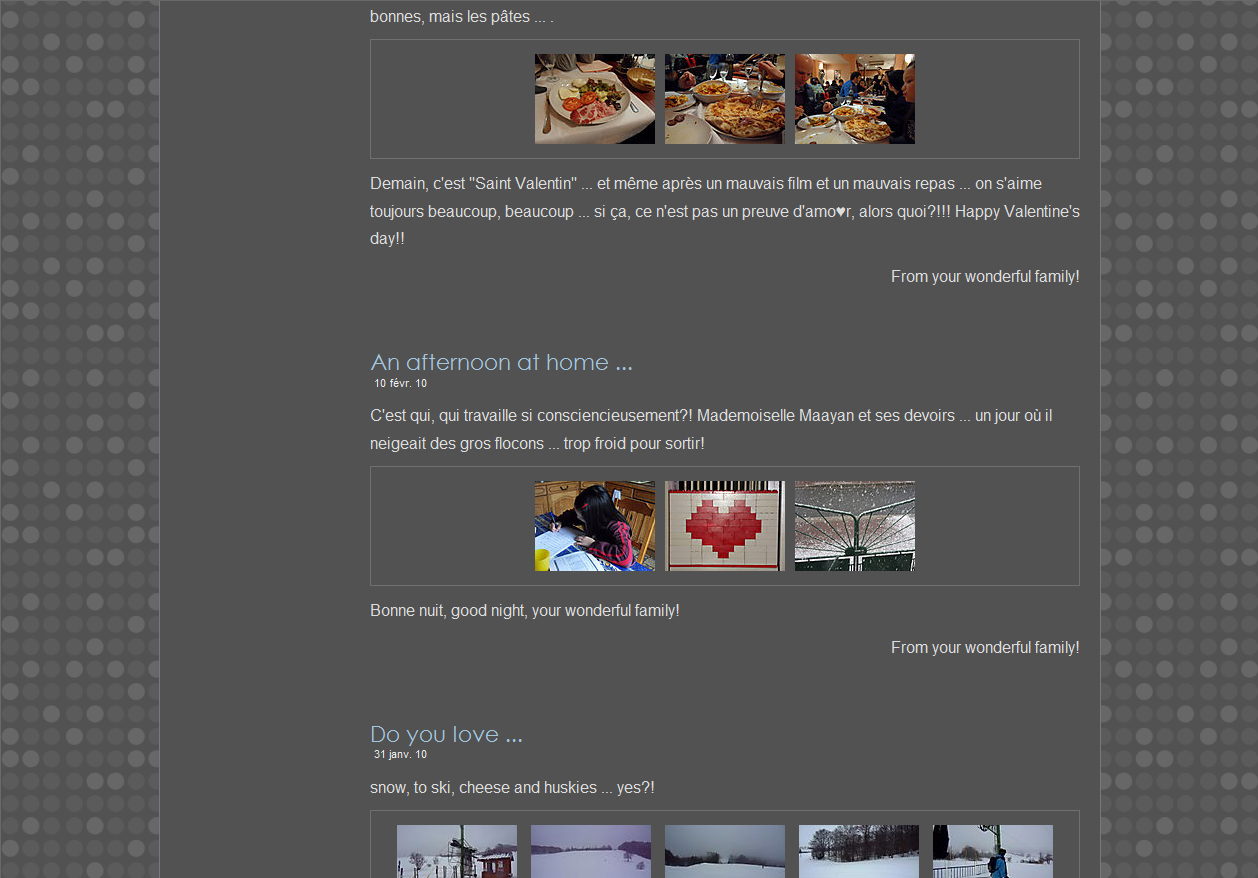Click the signature under the Saint Valentin paragraph
Image resolution: width=1258 pixels, height=878 pixels.
coord(984,277)
